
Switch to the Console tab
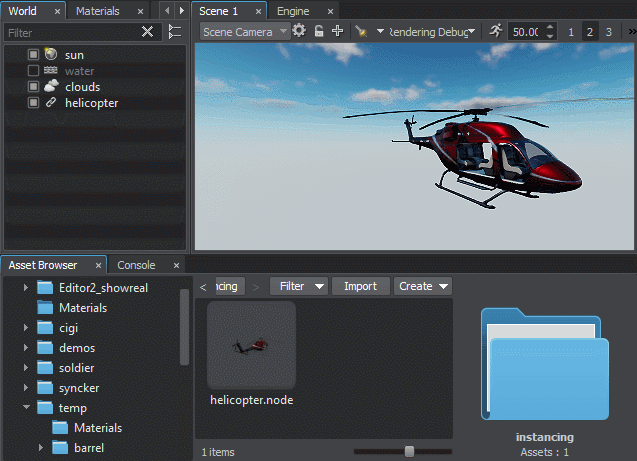[x=136, y=265]
